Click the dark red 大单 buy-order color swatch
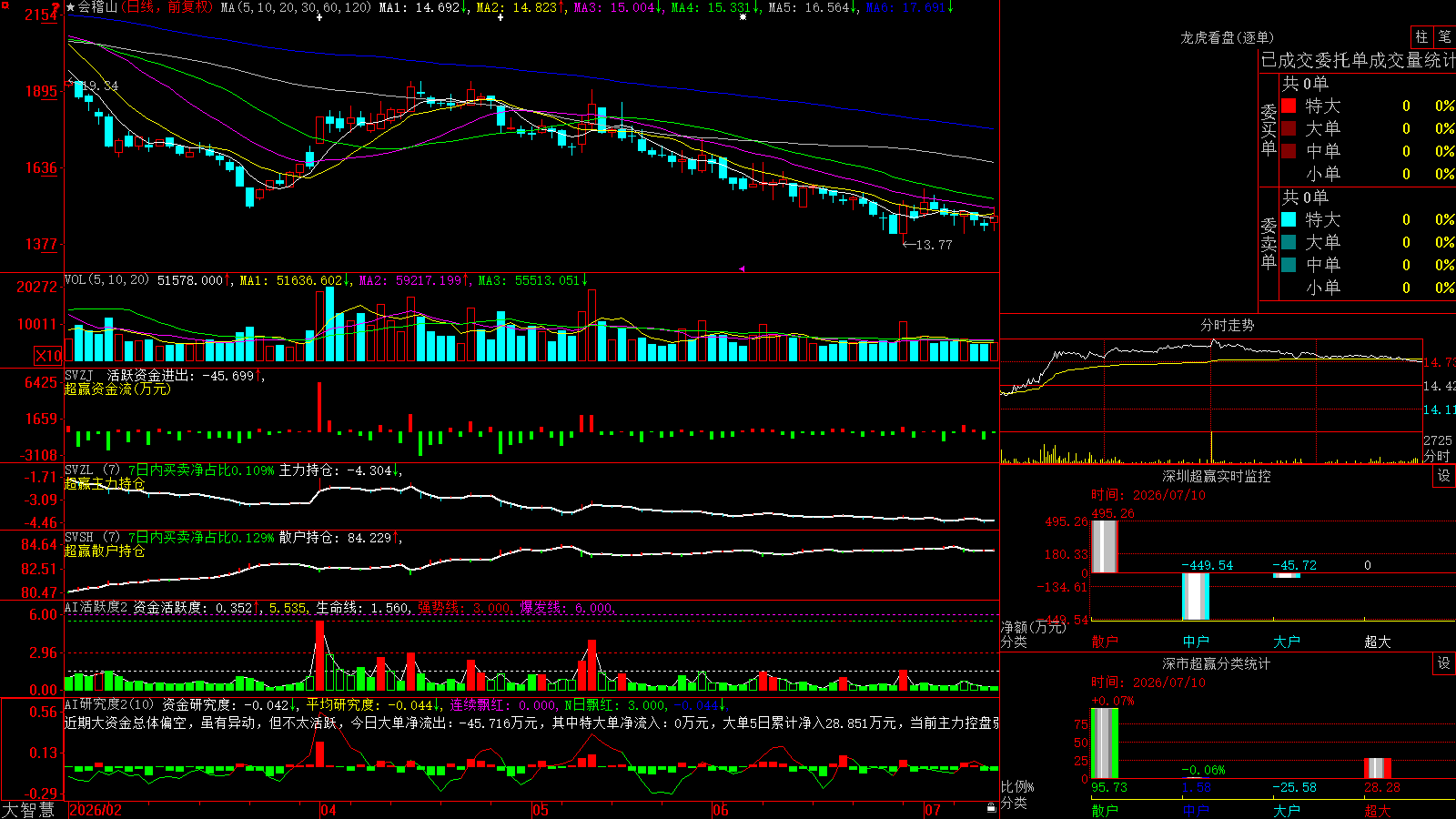 (1289, 128)
